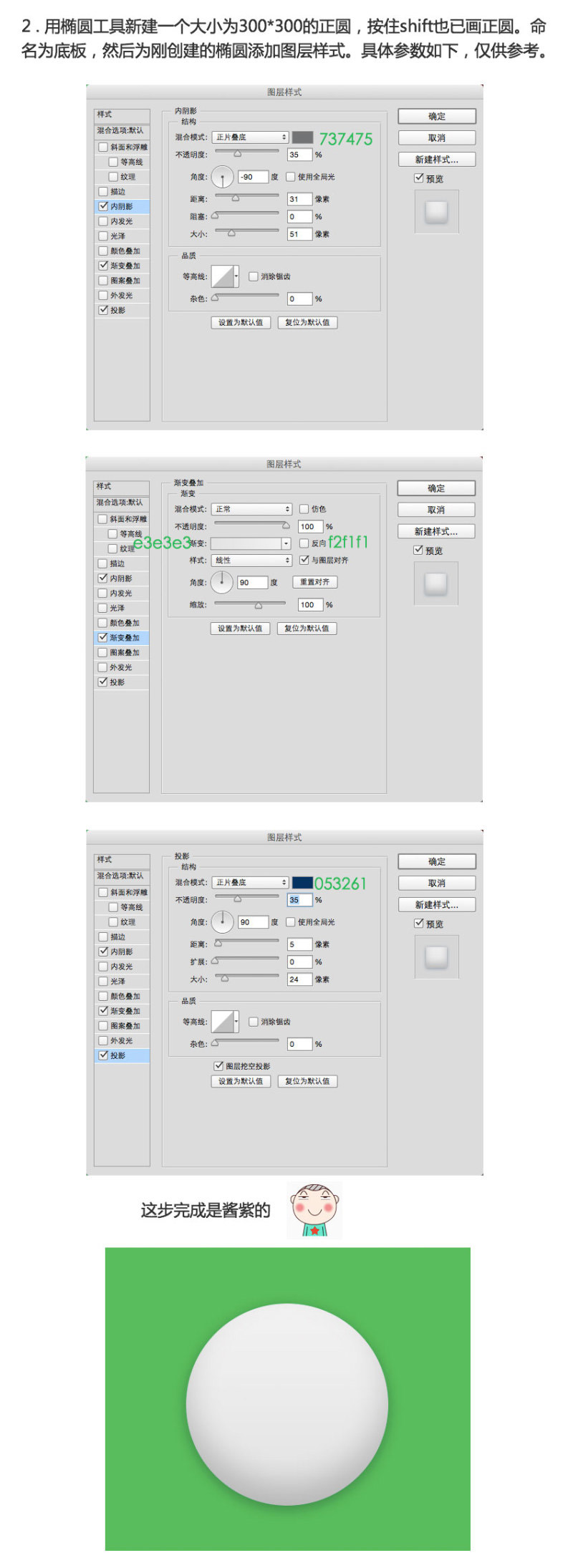Click 取消 in the 渐变叠加 dialog
The image size is (573, 1568).
[x=436, y=510]
